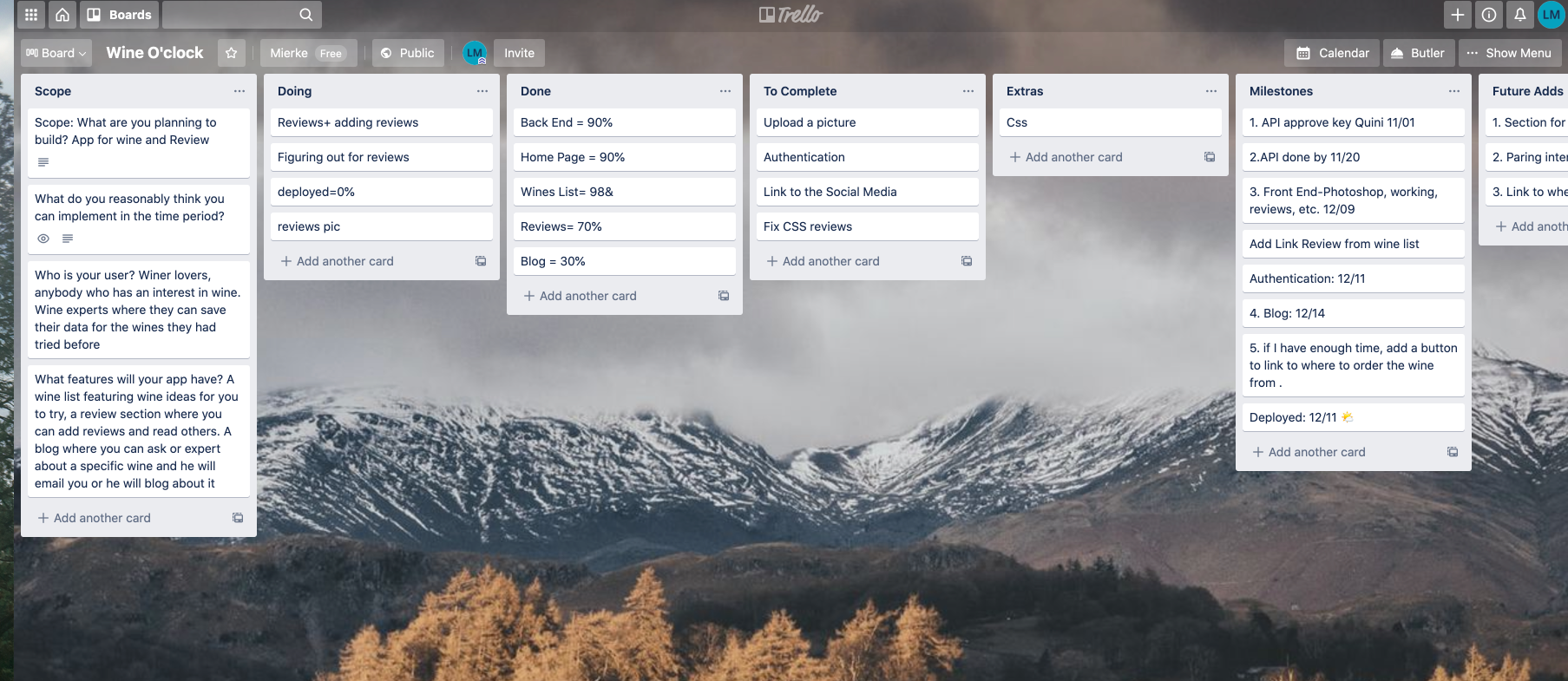Open Link to the Social Media card

868,192
